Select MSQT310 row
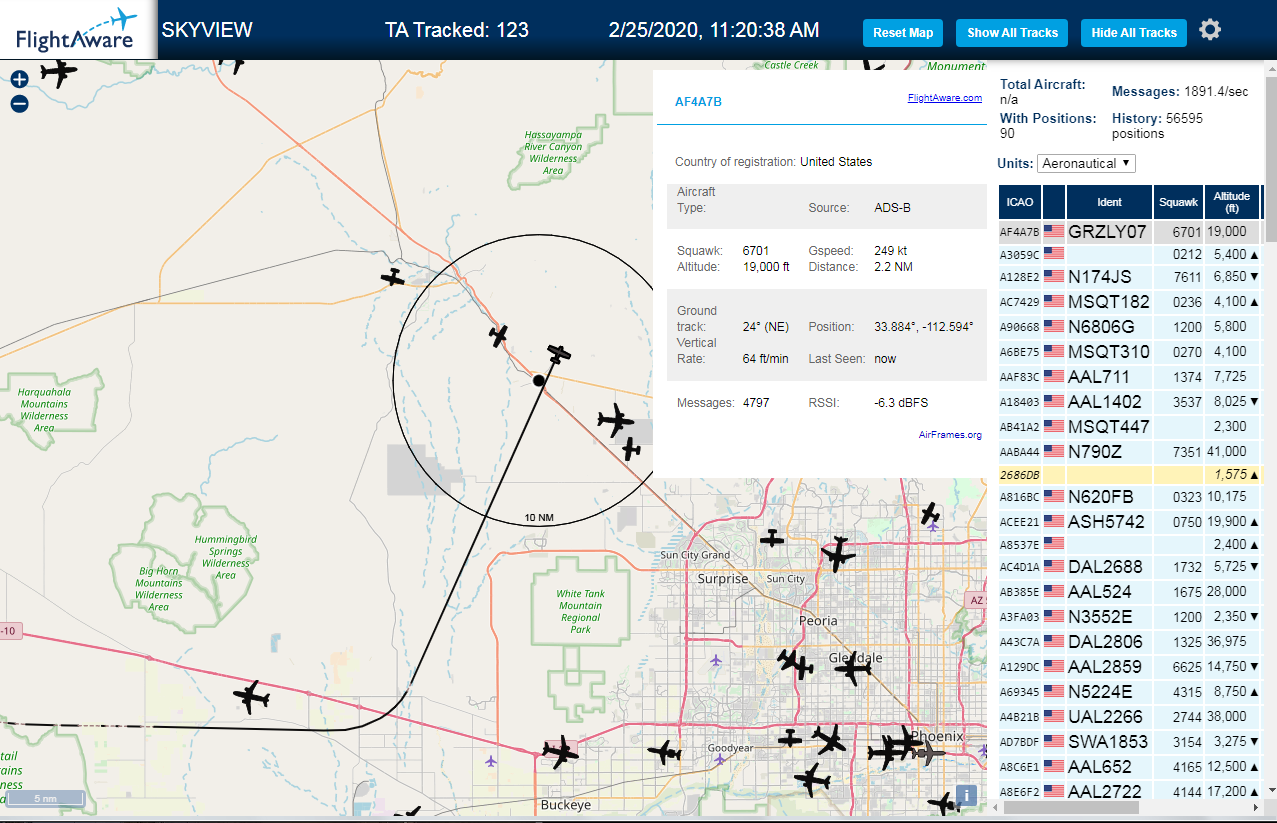Viewport: 1277px width, 823px height. coord(1130,351)
